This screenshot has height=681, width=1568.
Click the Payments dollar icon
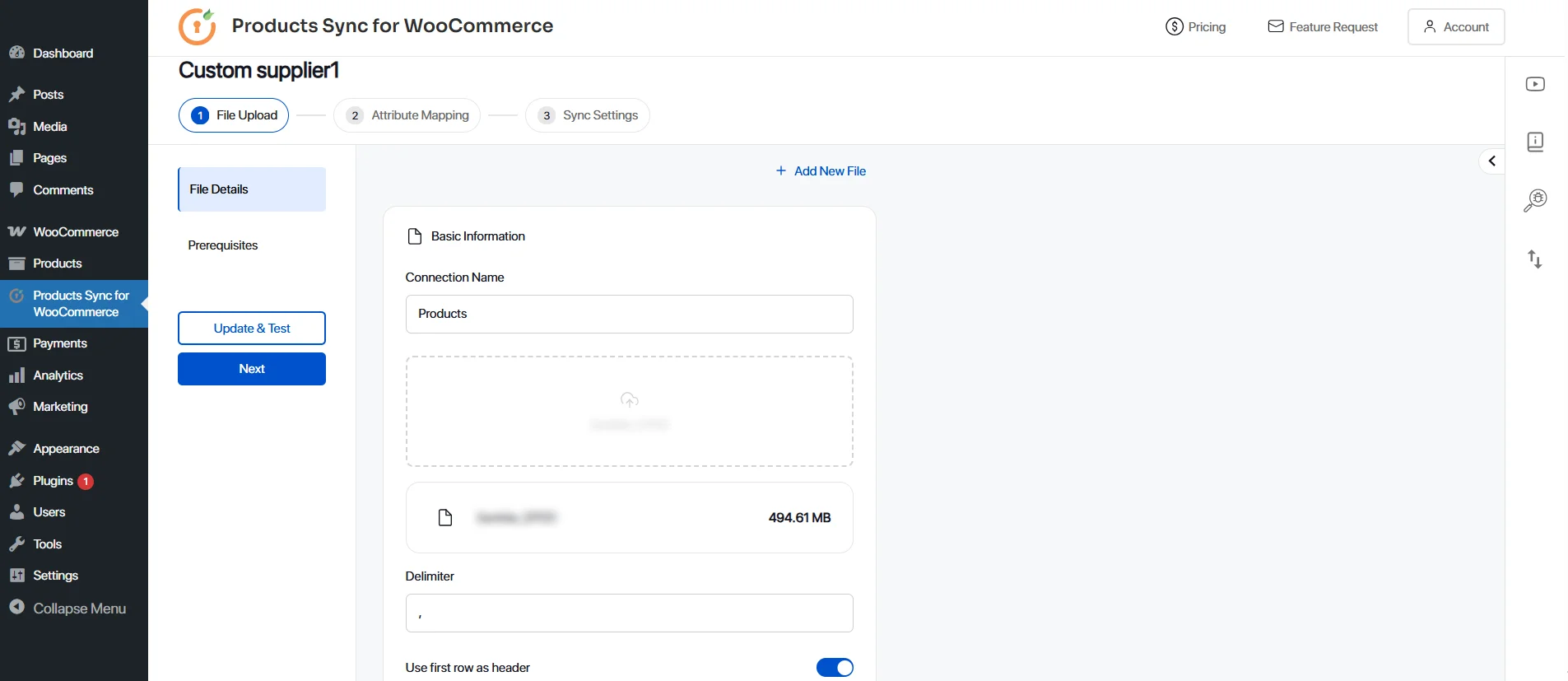(16, 344)
